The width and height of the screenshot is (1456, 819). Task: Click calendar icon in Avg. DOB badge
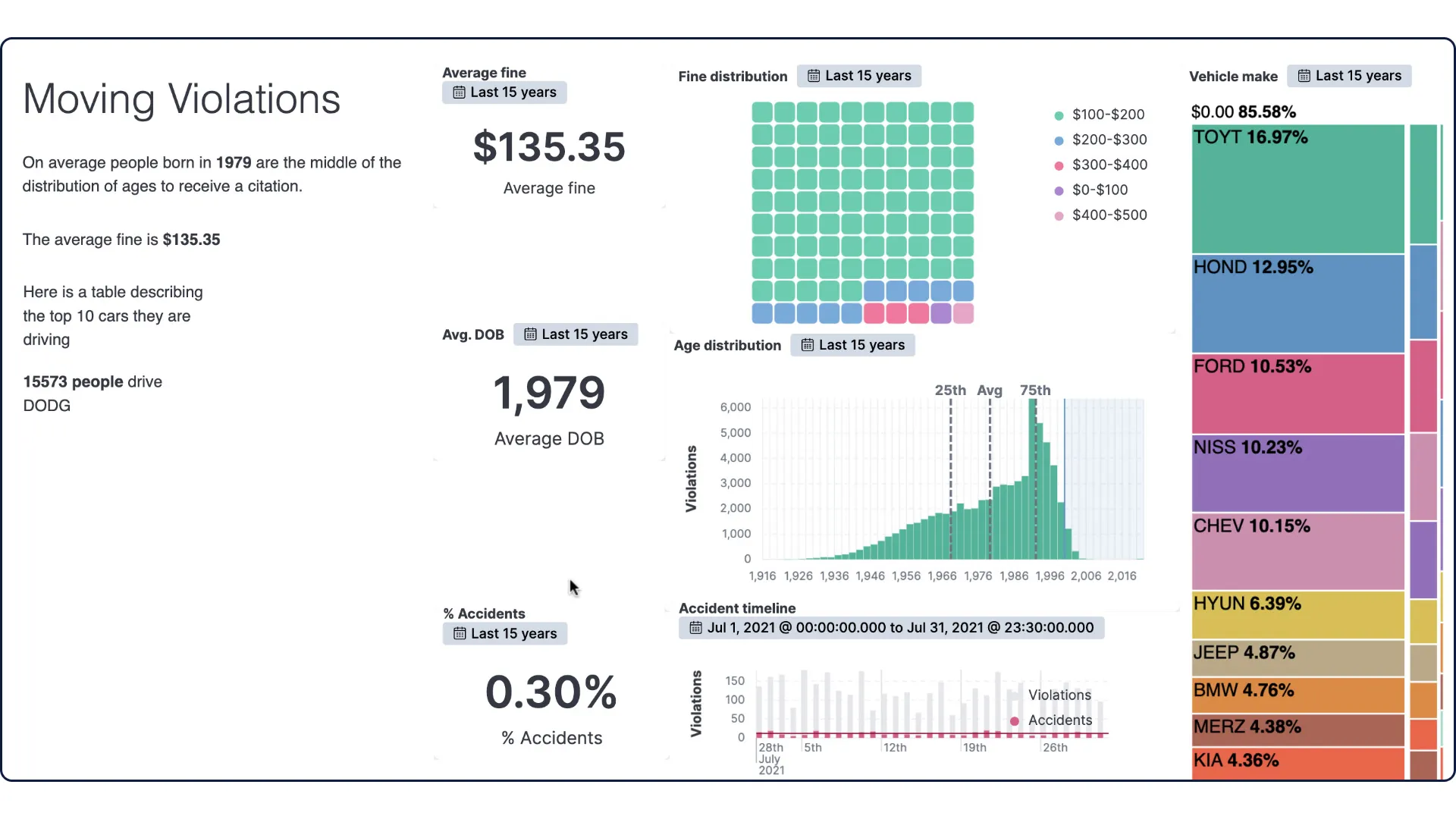(x=530, y=334)
